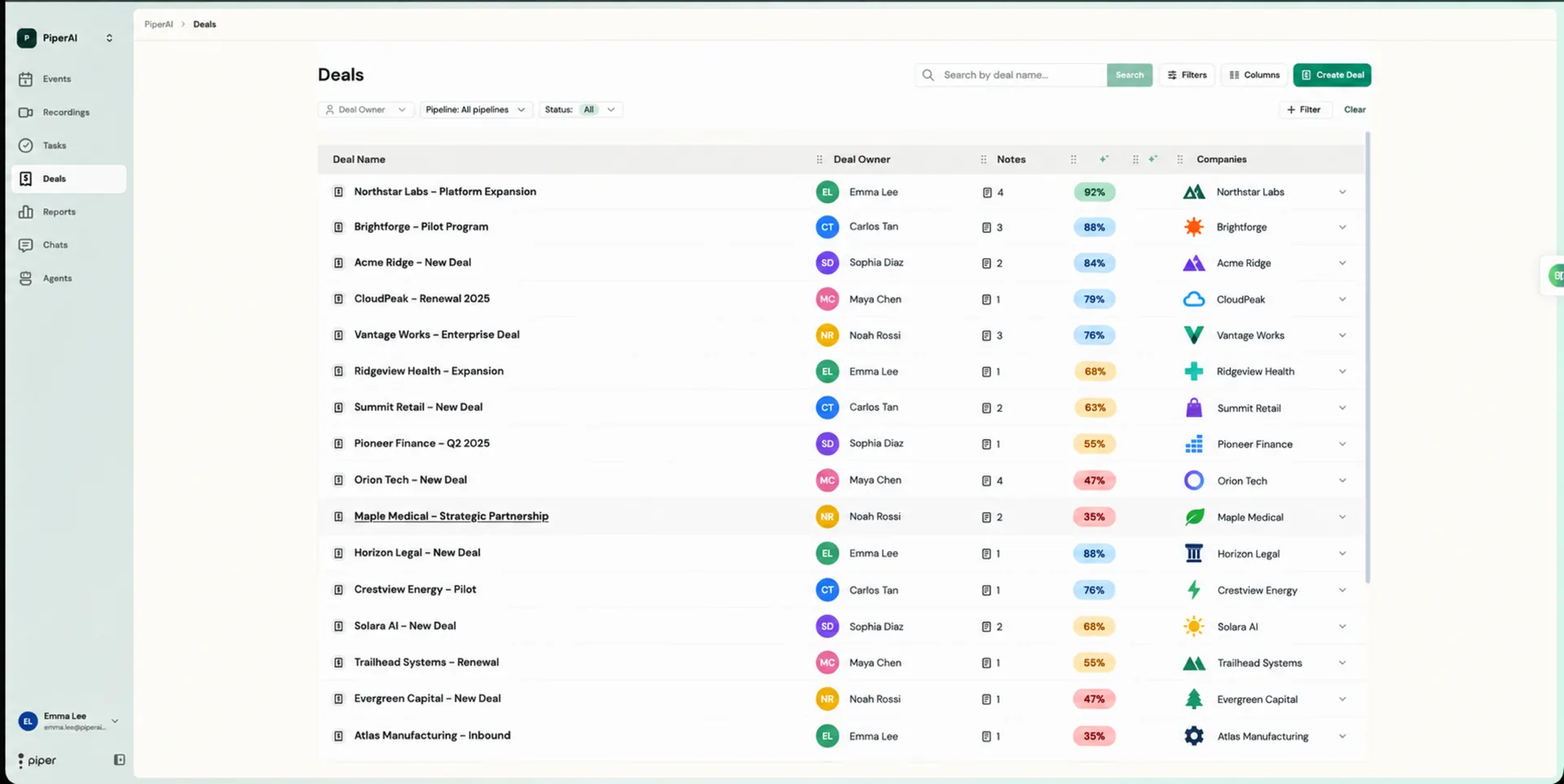The image size is (1564, 784).
Task: Expand the Vantage Works row chevron
Action: (1342, 335)
